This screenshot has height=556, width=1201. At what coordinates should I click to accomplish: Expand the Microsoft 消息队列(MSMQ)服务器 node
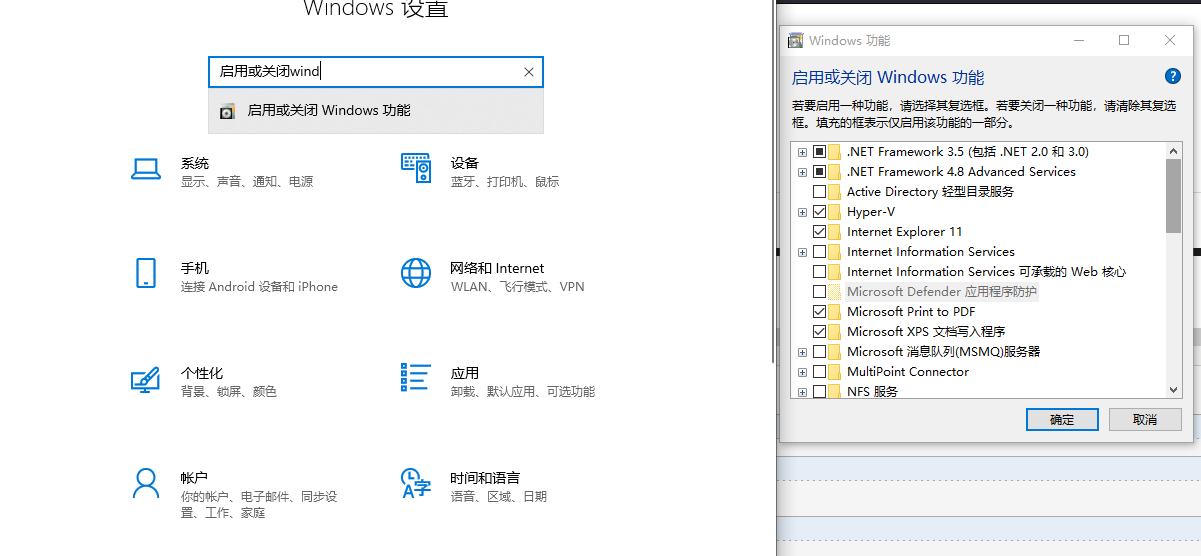point(802,352)
